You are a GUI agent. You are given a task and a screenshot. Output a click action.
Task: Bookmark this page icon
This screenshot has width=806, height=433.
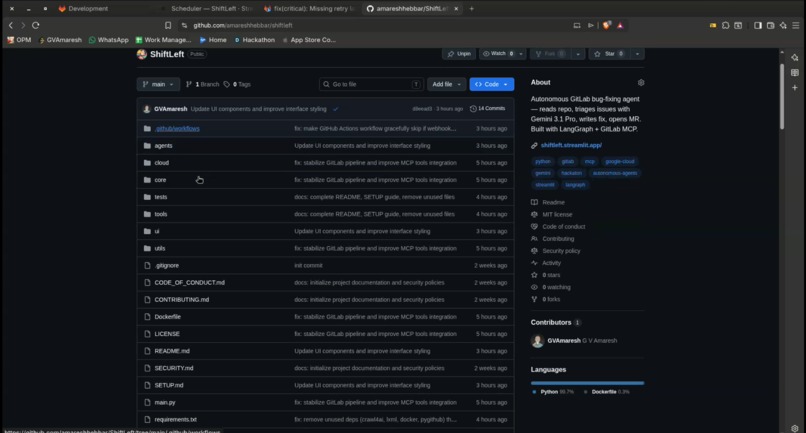coord(168,25)
